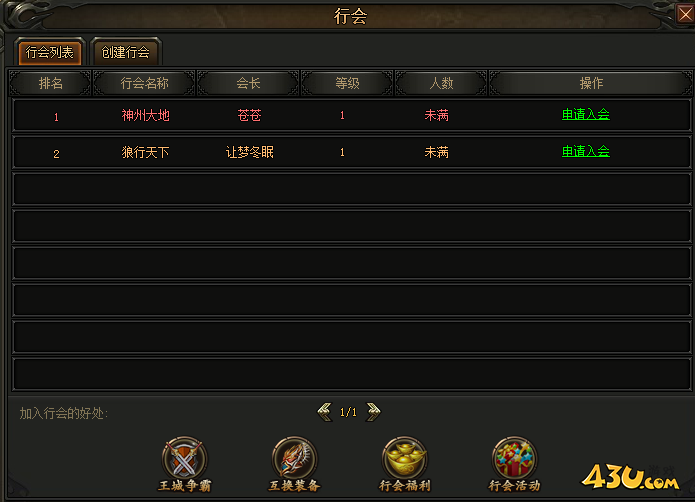Sort by the 人数 column header
Viewport: 695px width, 502px height.
(441, 83)
